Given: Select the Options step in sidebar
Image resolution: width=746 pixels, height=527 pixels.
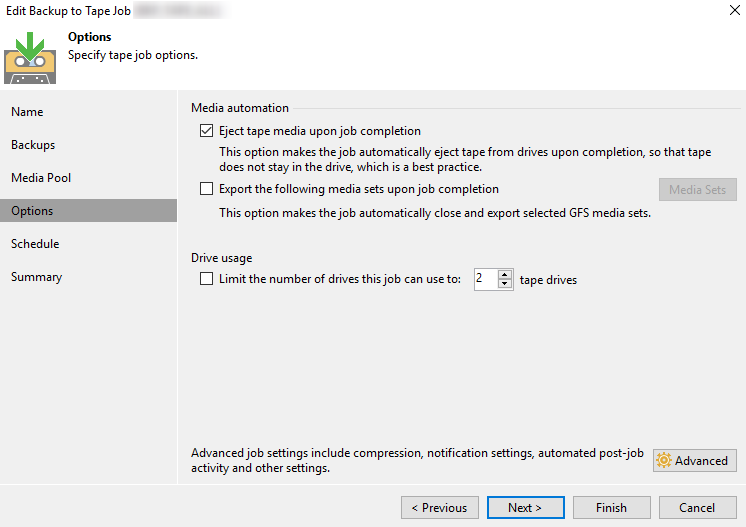Looking at the screenshot, I should pos(33,211).
